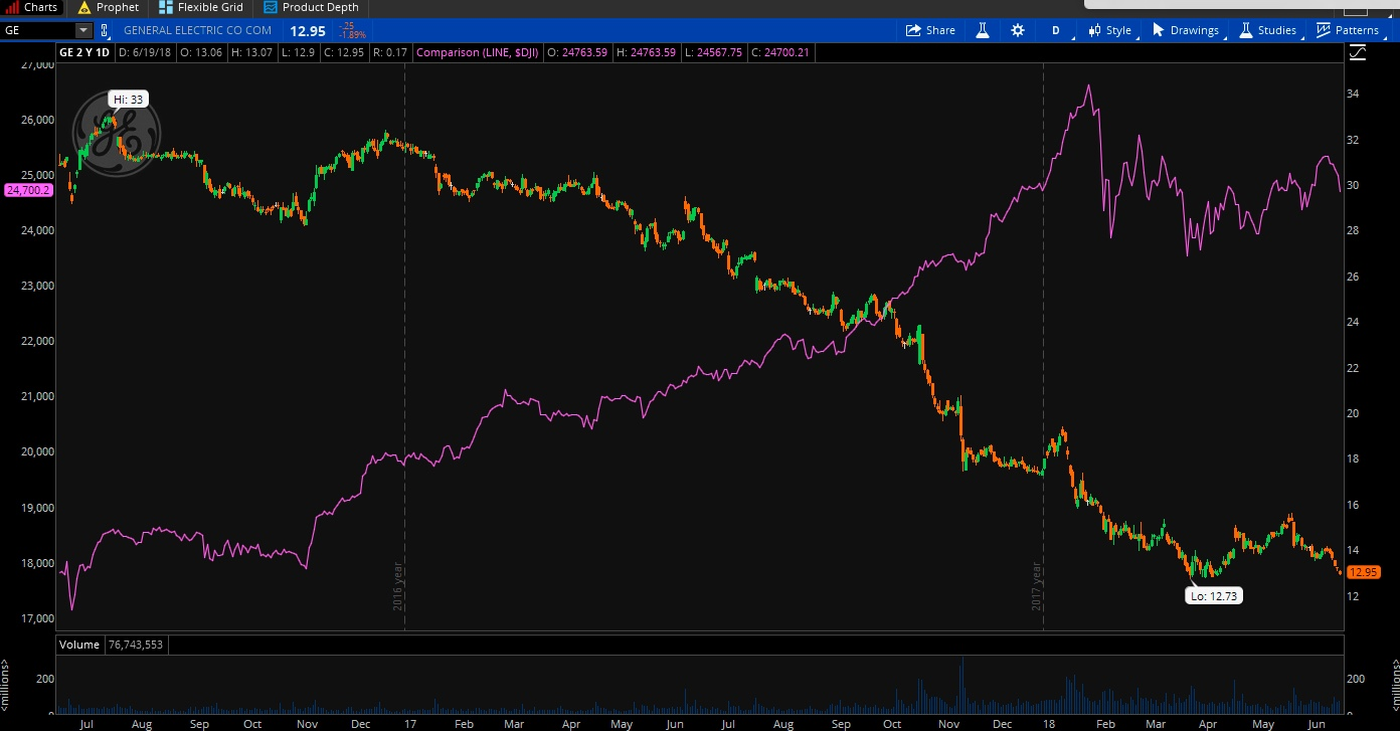Click the 12.95 last price in header
This screenshot has height=731, width=1400.
(x=307, y=30)
